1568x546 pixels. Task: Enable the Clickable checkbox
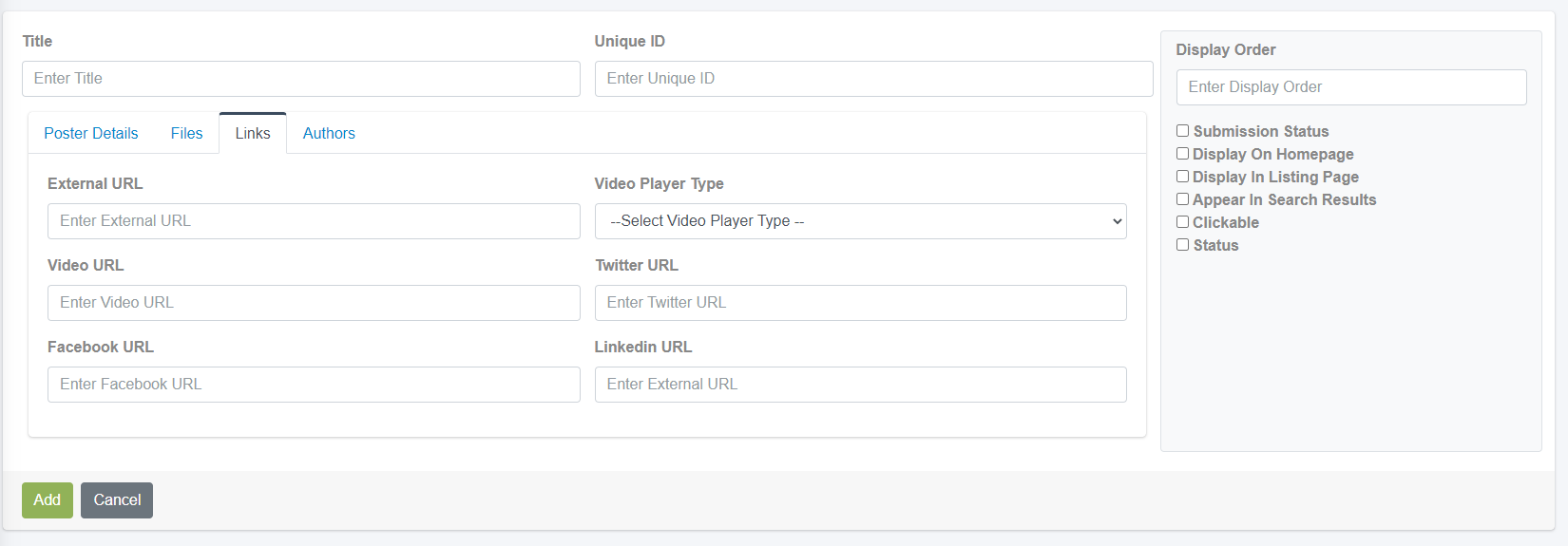pos(1182,222)
